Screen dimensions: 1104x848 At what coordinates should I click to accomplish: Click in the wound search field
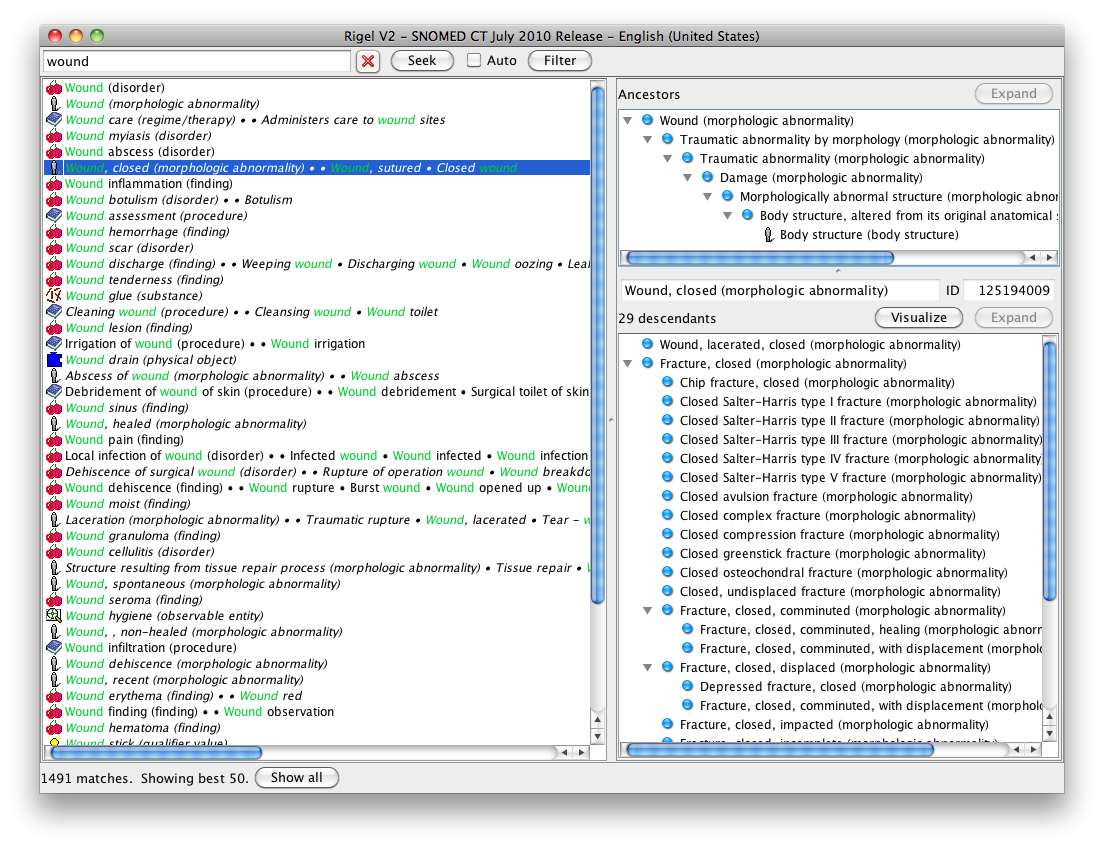pyautogui.click(x=196, y=61)
